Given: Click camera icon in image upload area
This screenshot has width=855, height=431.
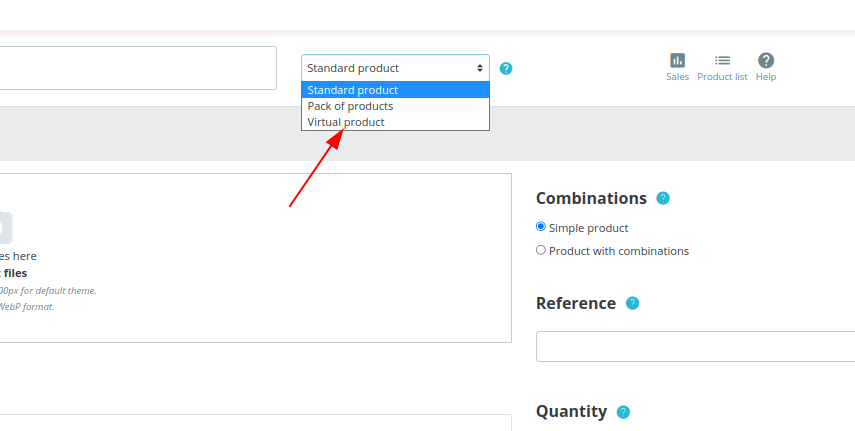Looking at the screenshot, I should 4,227.
